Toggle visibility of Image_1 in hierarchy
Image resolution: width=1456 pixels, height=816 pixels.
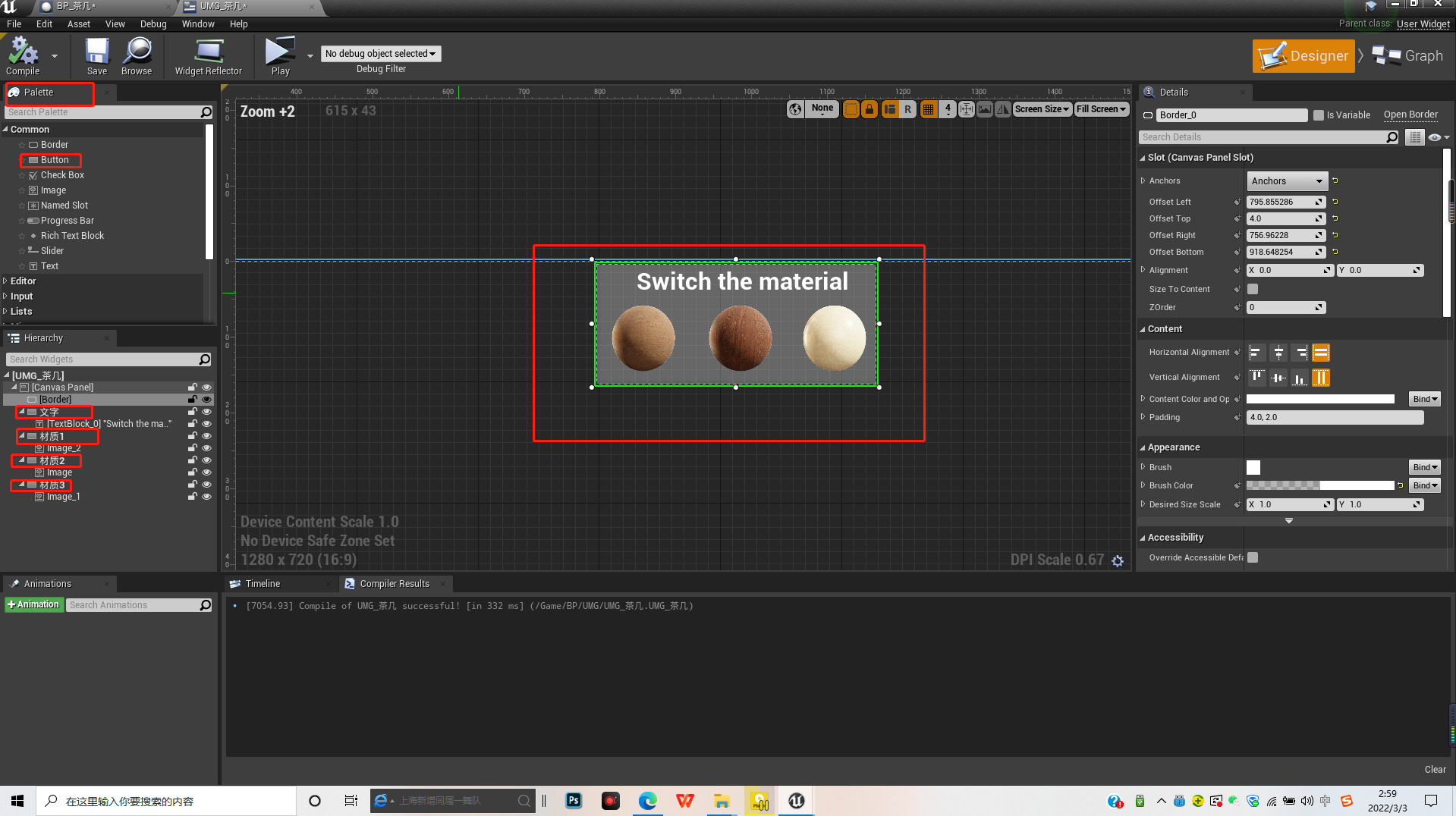pyautogui.click(x=206, y=497)
